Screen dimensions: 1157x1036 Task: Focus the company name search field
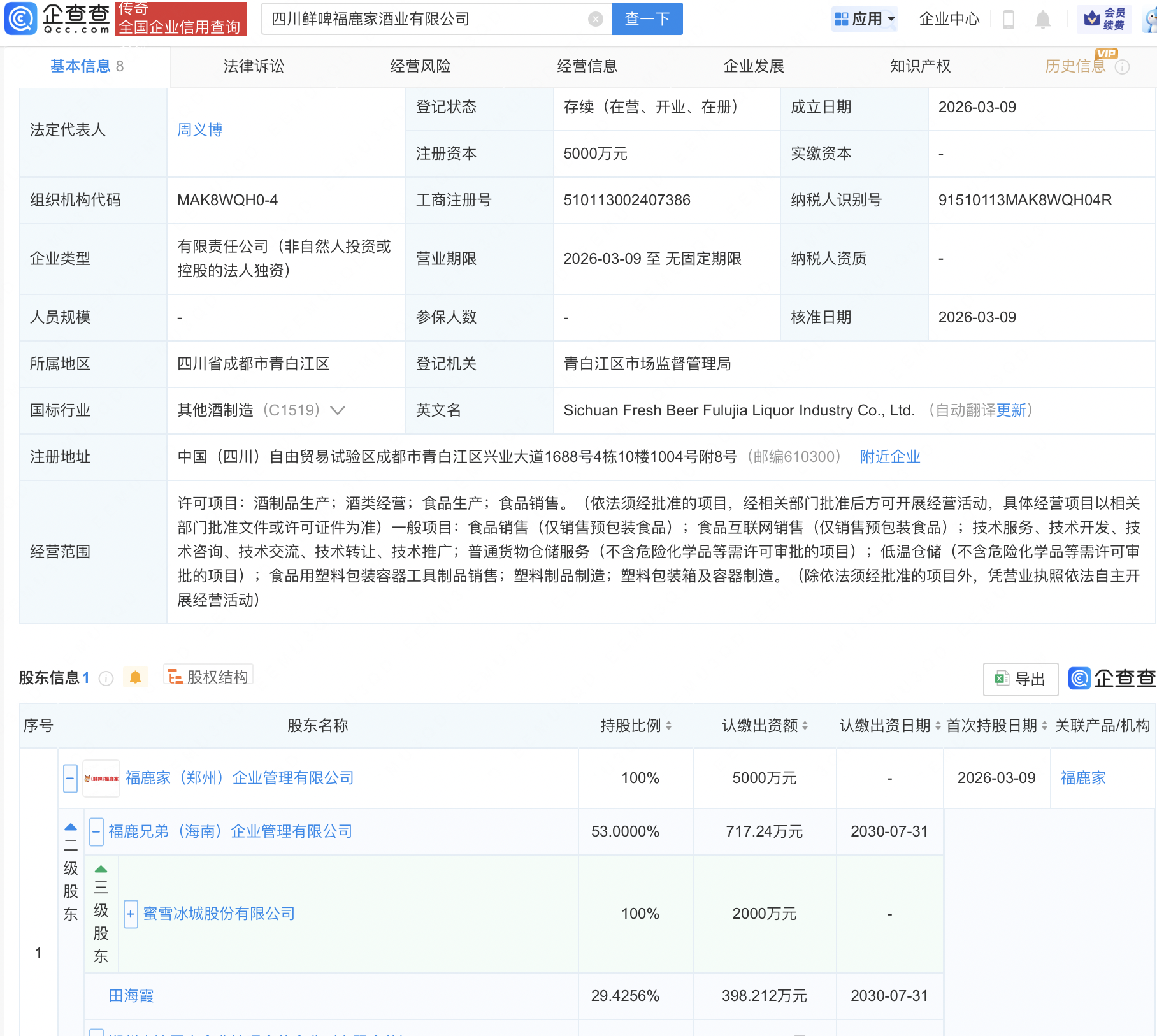(427, 19)
